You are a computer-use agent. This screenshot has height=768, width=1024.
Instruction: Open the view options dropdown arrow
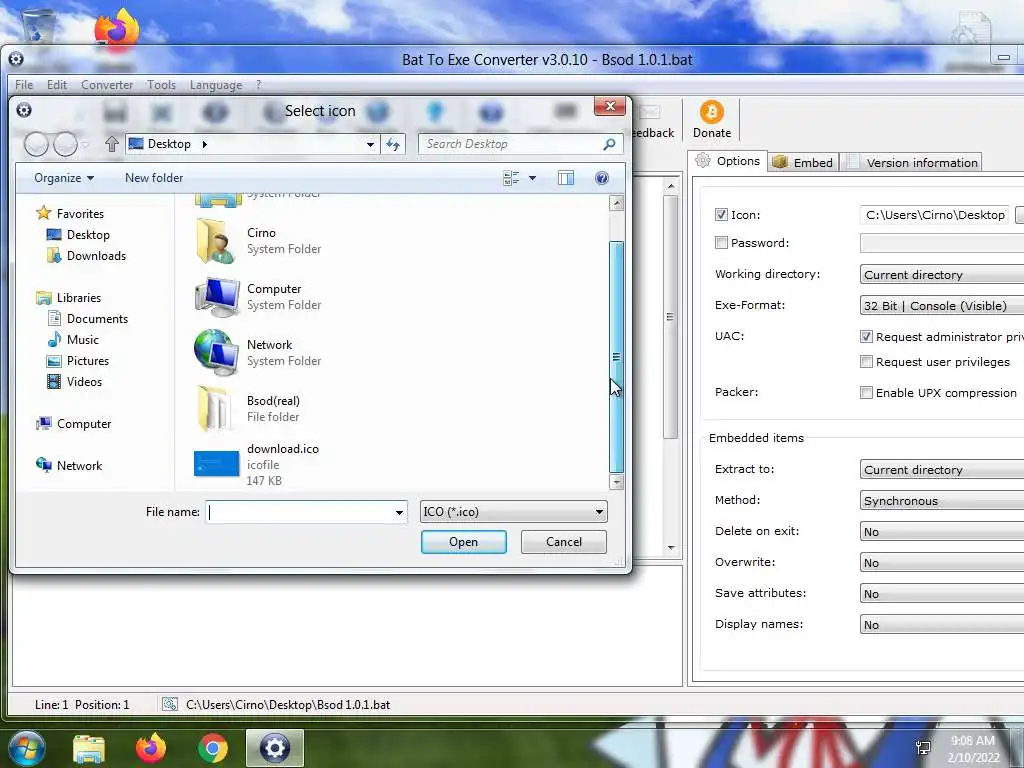pyautogui.click(x=532, y=178)
